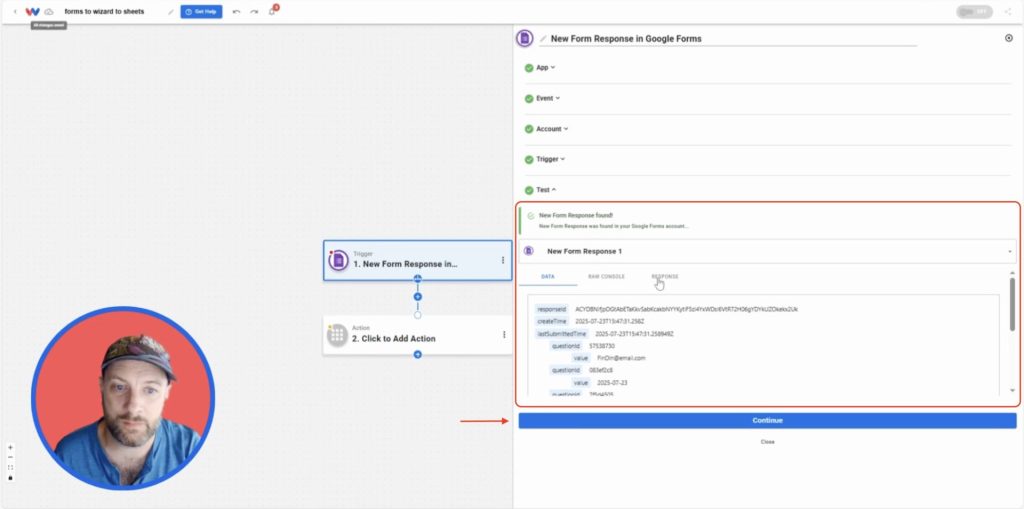
Task: Click the data panel vertical scrollbar
Action: [x=1012, y=304]
